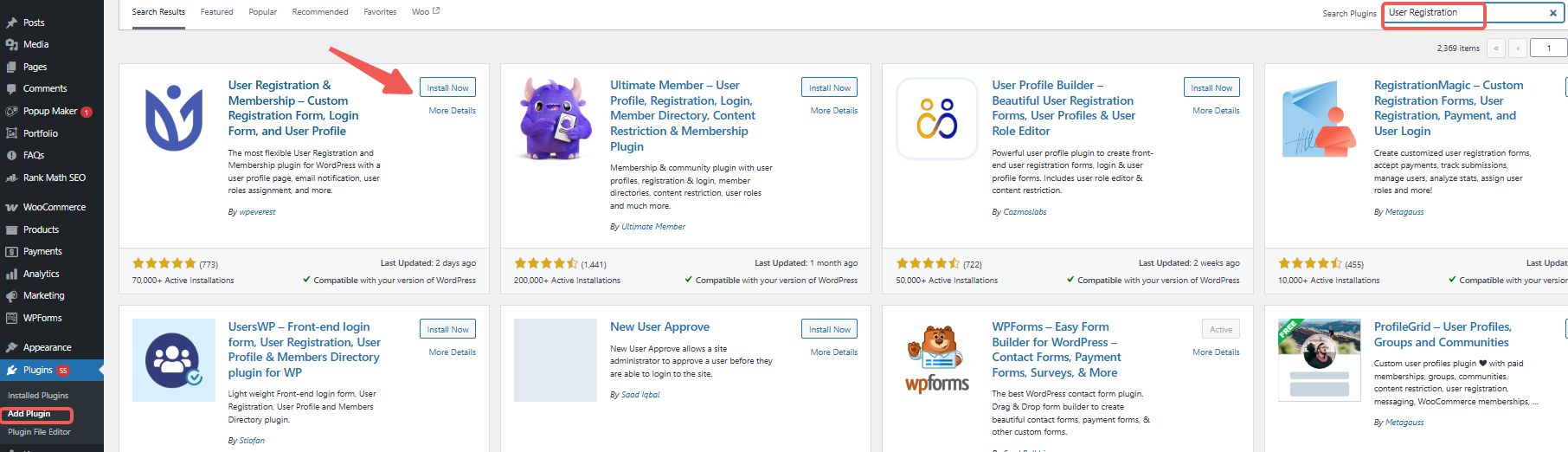
Task: Click the Ultimate Member purple monster thumbnail
Action: tap(556, 119)
